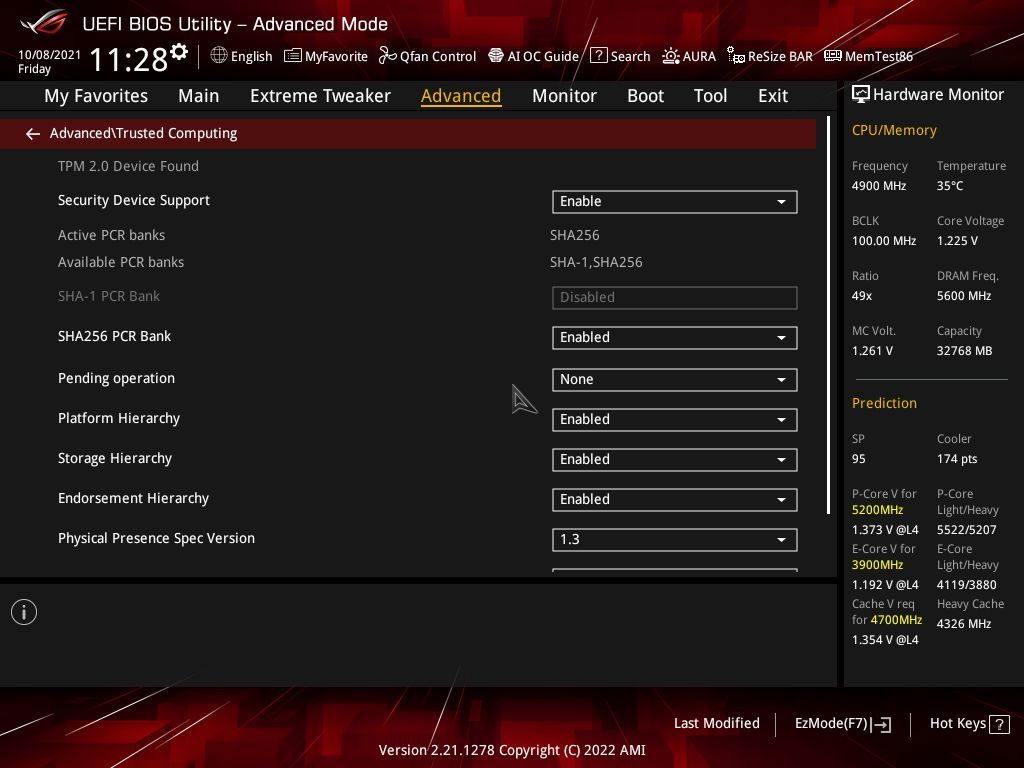The width and height of the screenshot is (1024, 768).
Task: Click the EzMode exit arrow icon
Action: (x=881, y=724)
